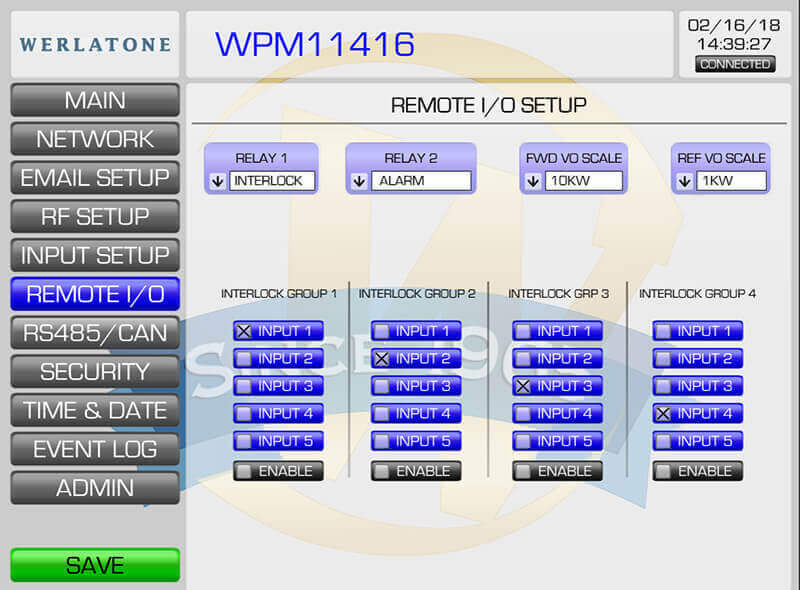
Task: Open TIME & DATE settings
Action: [x=95, y=410]
